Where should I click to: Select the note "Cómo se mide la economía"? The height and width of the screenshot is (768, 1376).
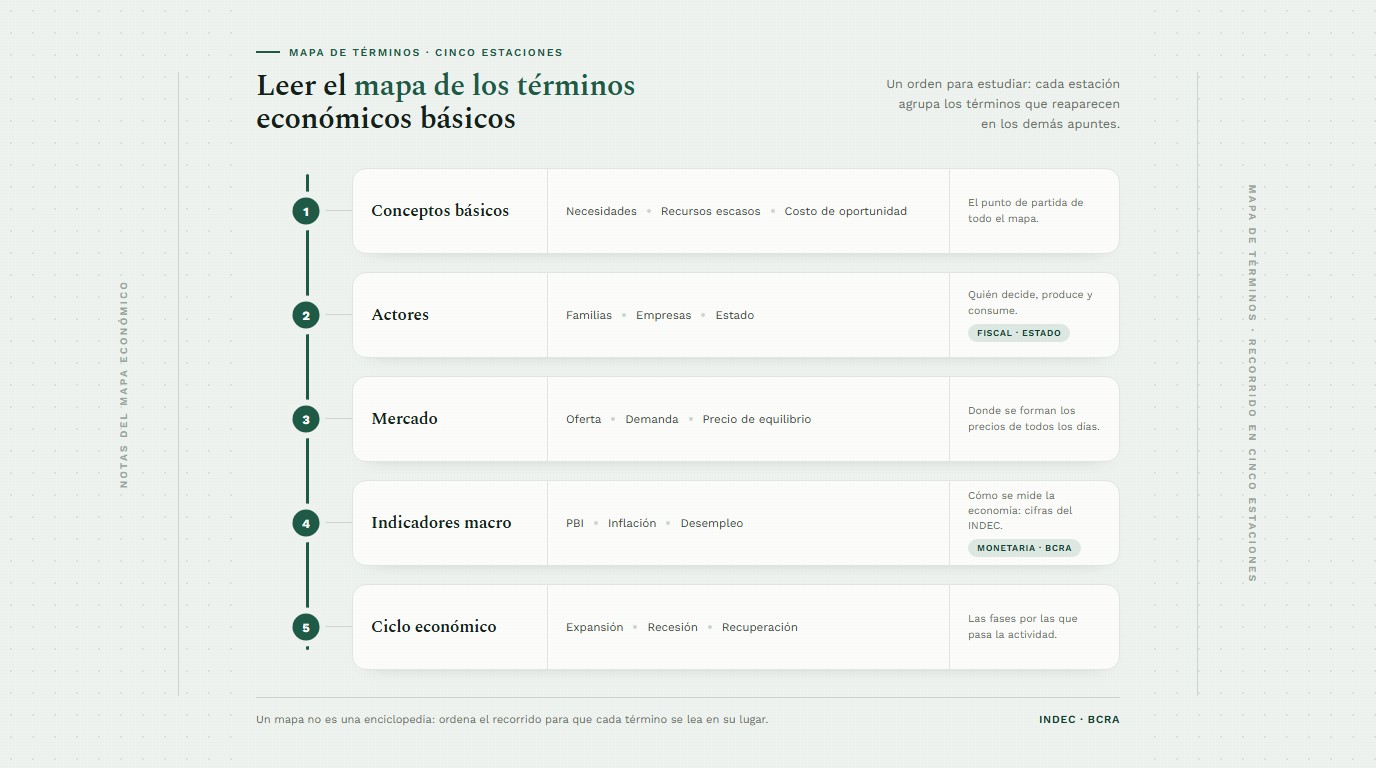[1020, 510]
